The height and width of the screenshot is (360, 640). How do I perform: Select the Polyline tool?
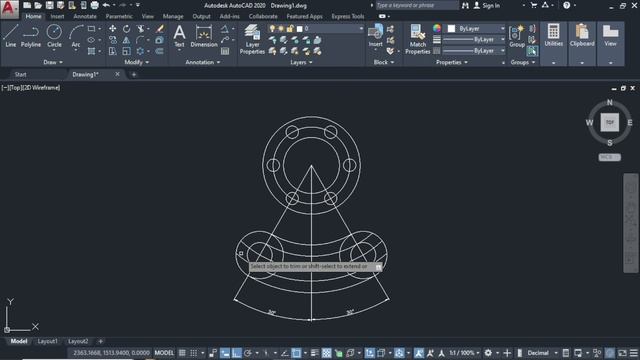31,36
